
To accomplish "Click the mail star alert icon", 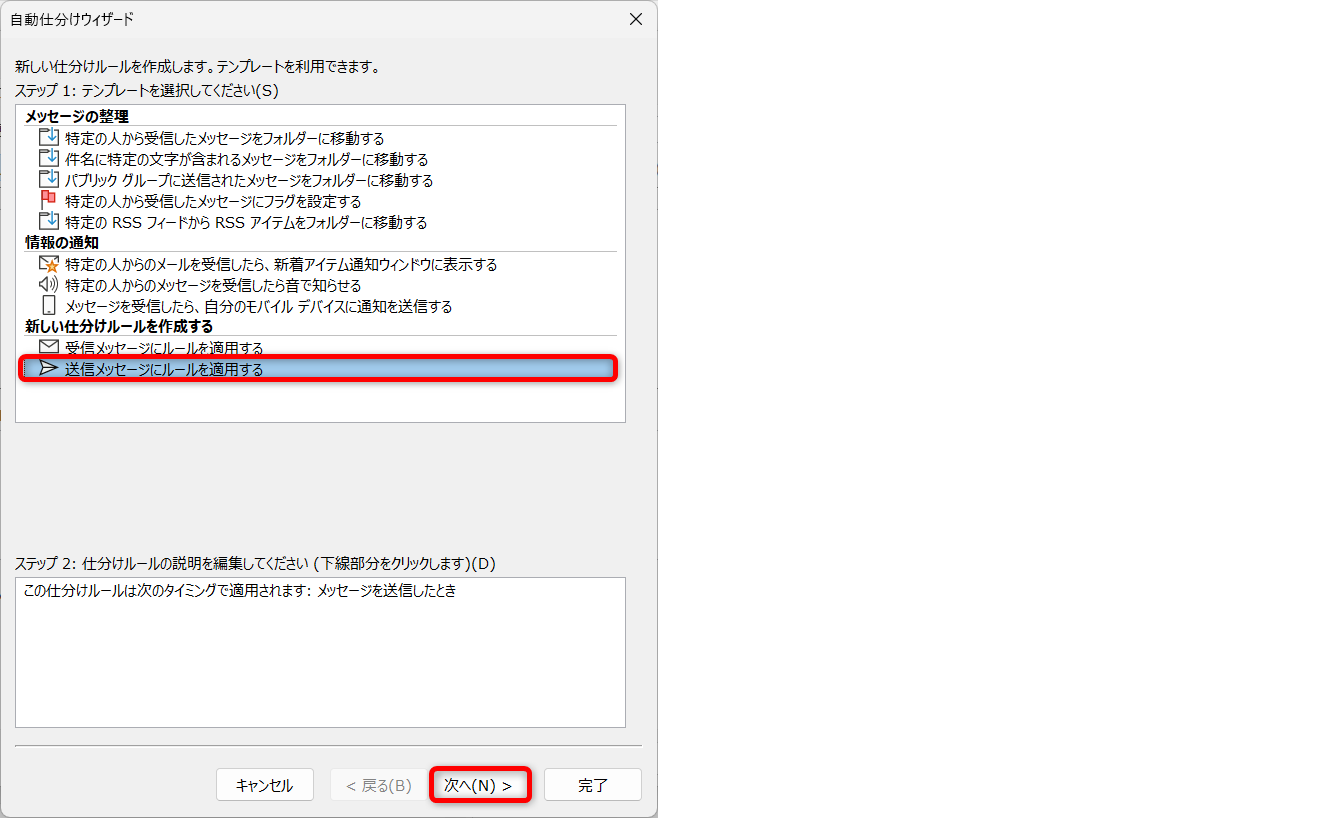I will tap(49, 265).
